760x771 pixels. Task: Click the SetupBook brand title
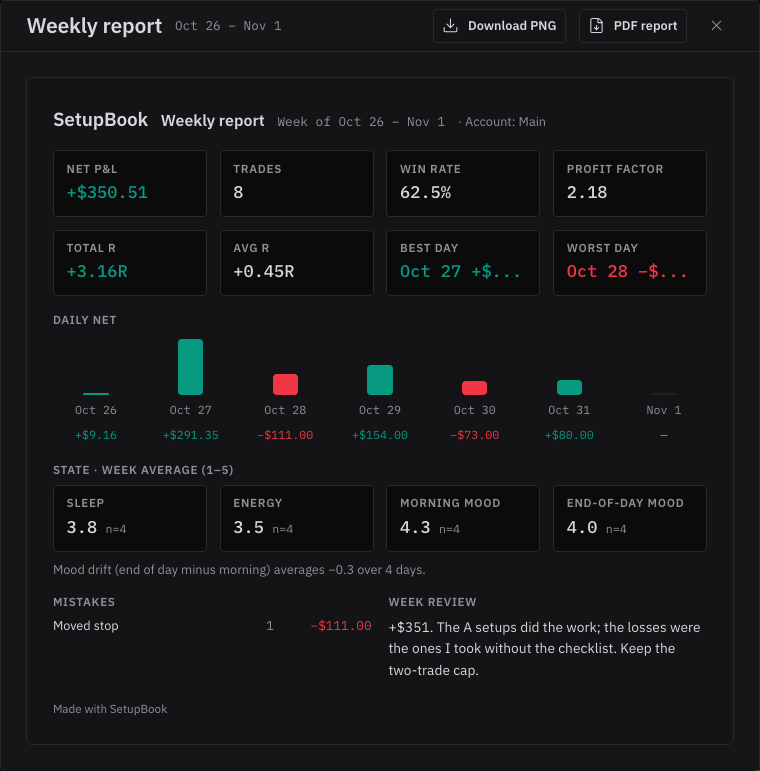(100, 120)
